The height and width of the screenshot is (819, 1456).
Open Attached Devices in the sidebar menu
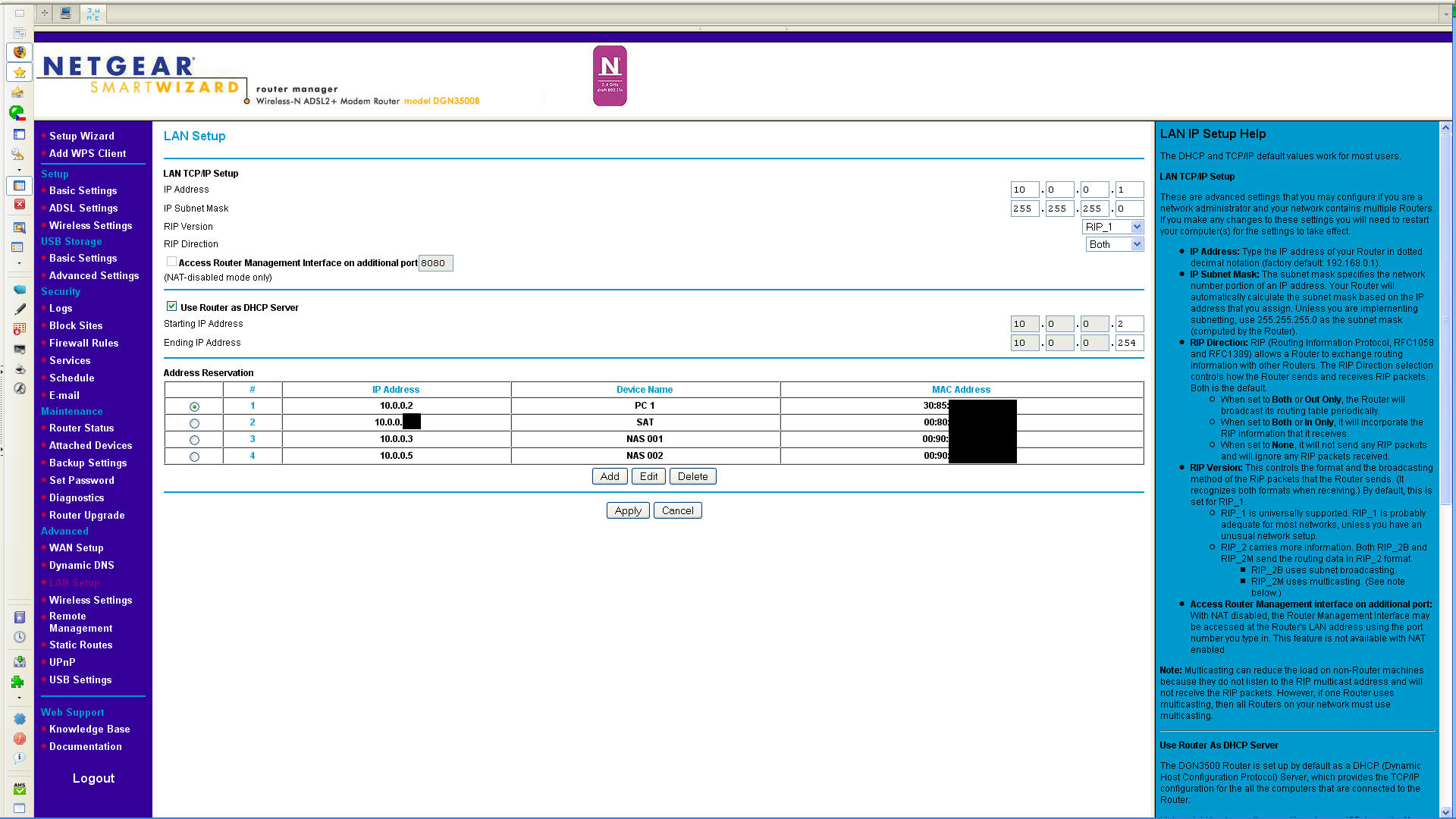click(x=90, y=445)
